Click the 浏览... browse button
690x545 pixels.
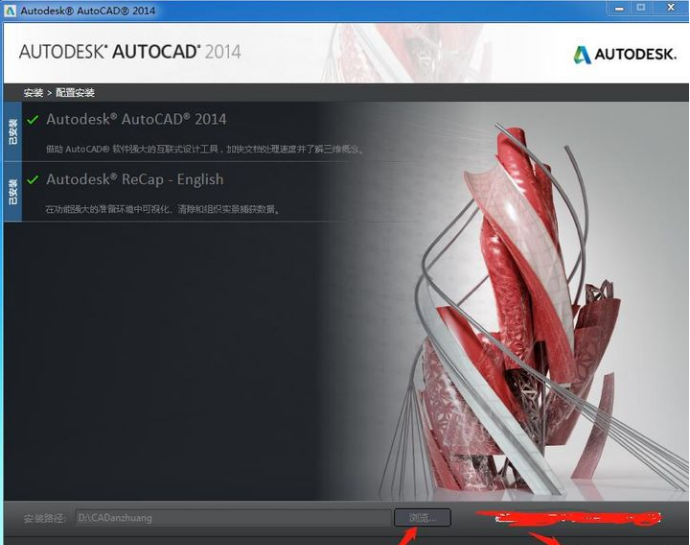422,518
